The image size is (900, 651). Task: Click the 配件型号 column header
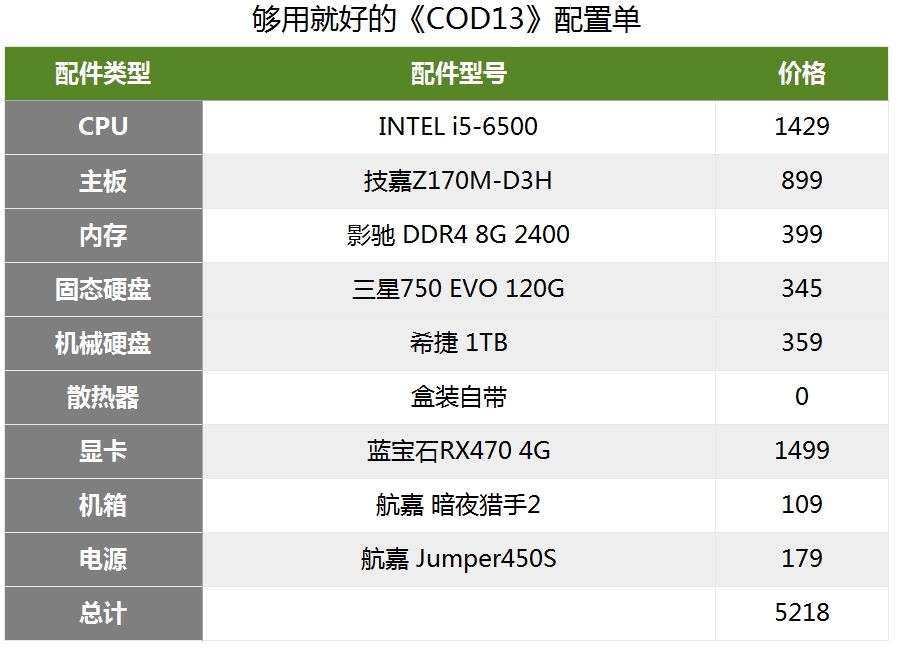pyautogui.click(x=458, y=73)
